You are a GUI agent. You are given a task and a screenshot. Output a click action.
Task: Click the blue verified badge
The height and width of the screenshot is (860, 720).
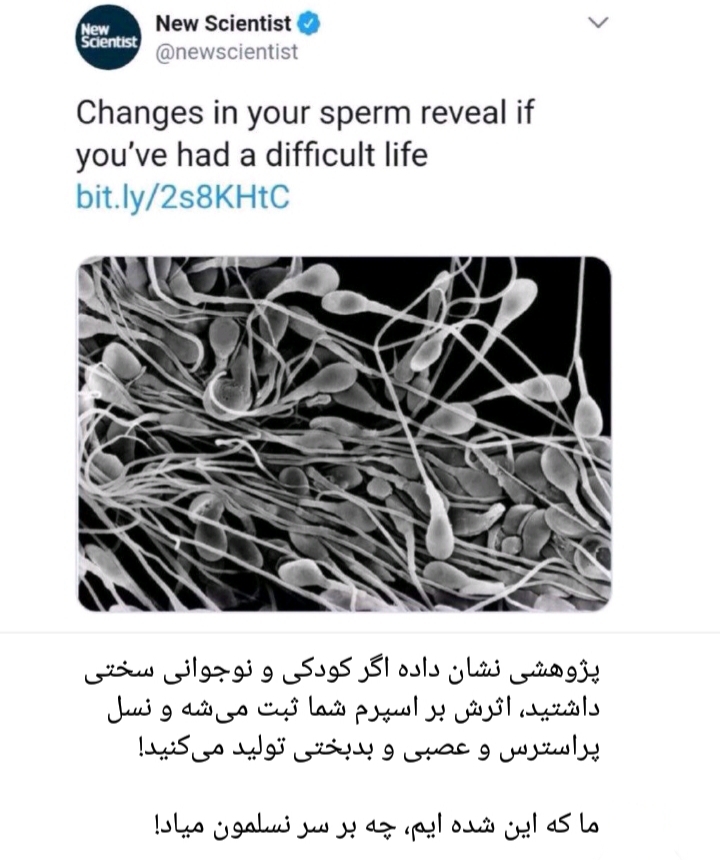tap(308, 24)
